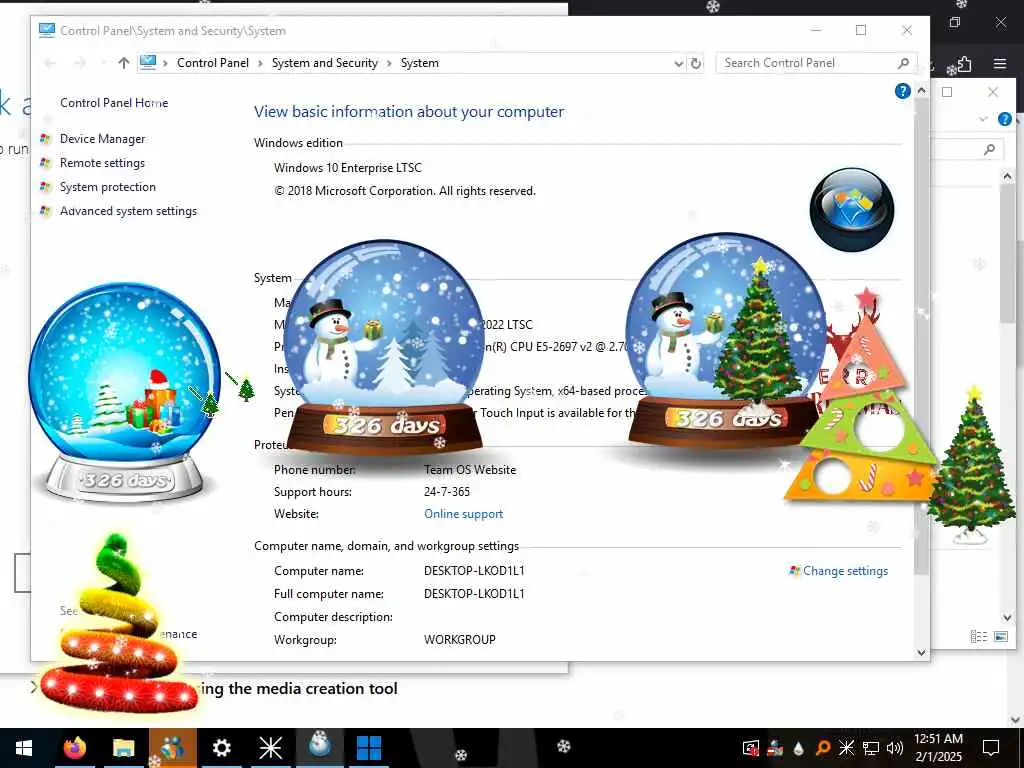Click the scroll down arrow of System window

pyautogui.click(x=921, y=652)
